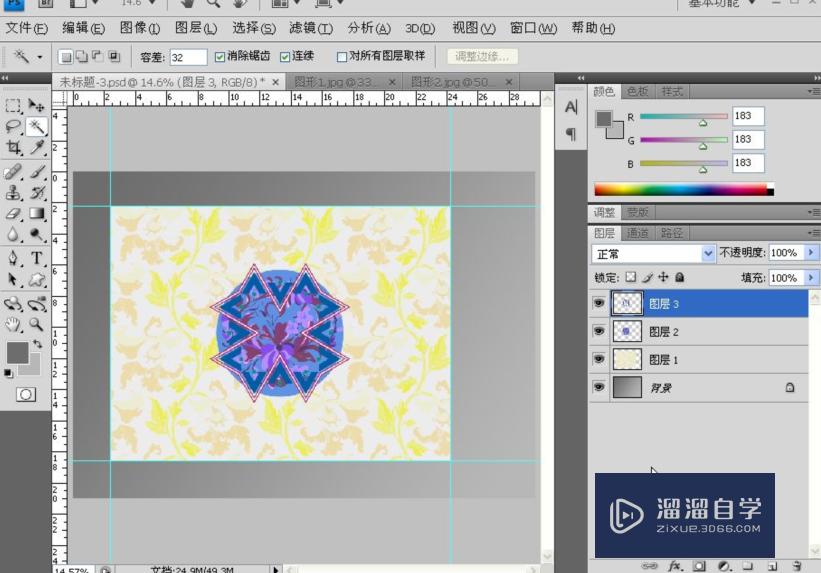Select the Healing Brush tool
The image size is (821, 573).
(13, 171)
